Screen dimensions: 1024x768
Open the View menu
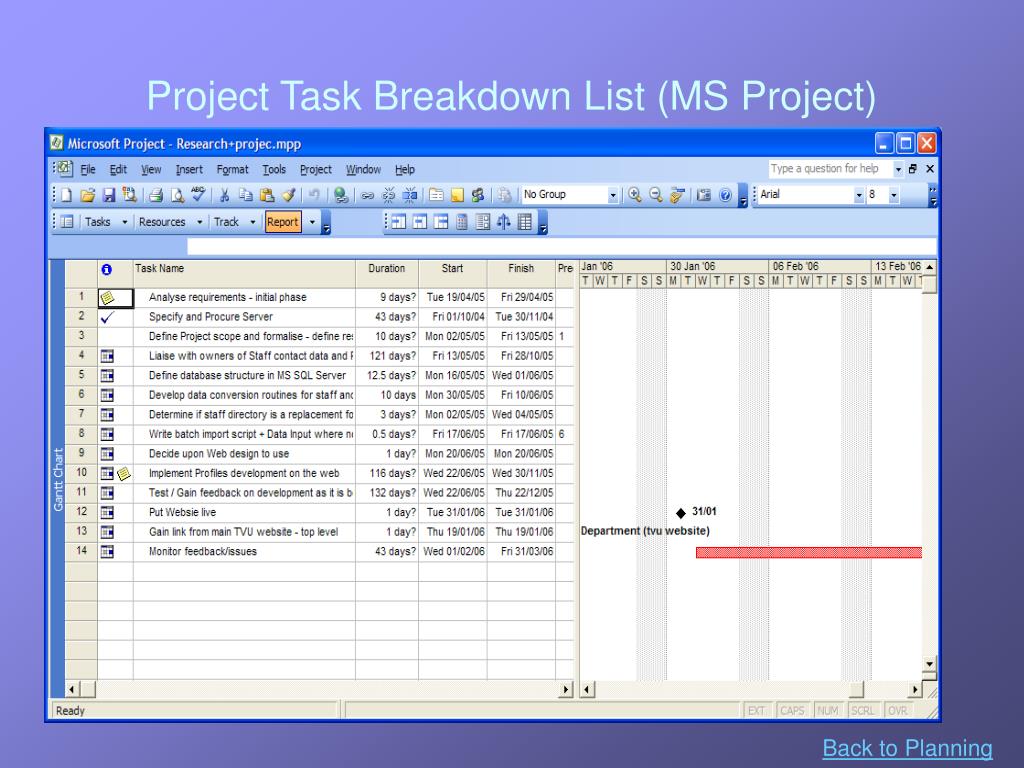pyautogui.click(x=151, y=170)
